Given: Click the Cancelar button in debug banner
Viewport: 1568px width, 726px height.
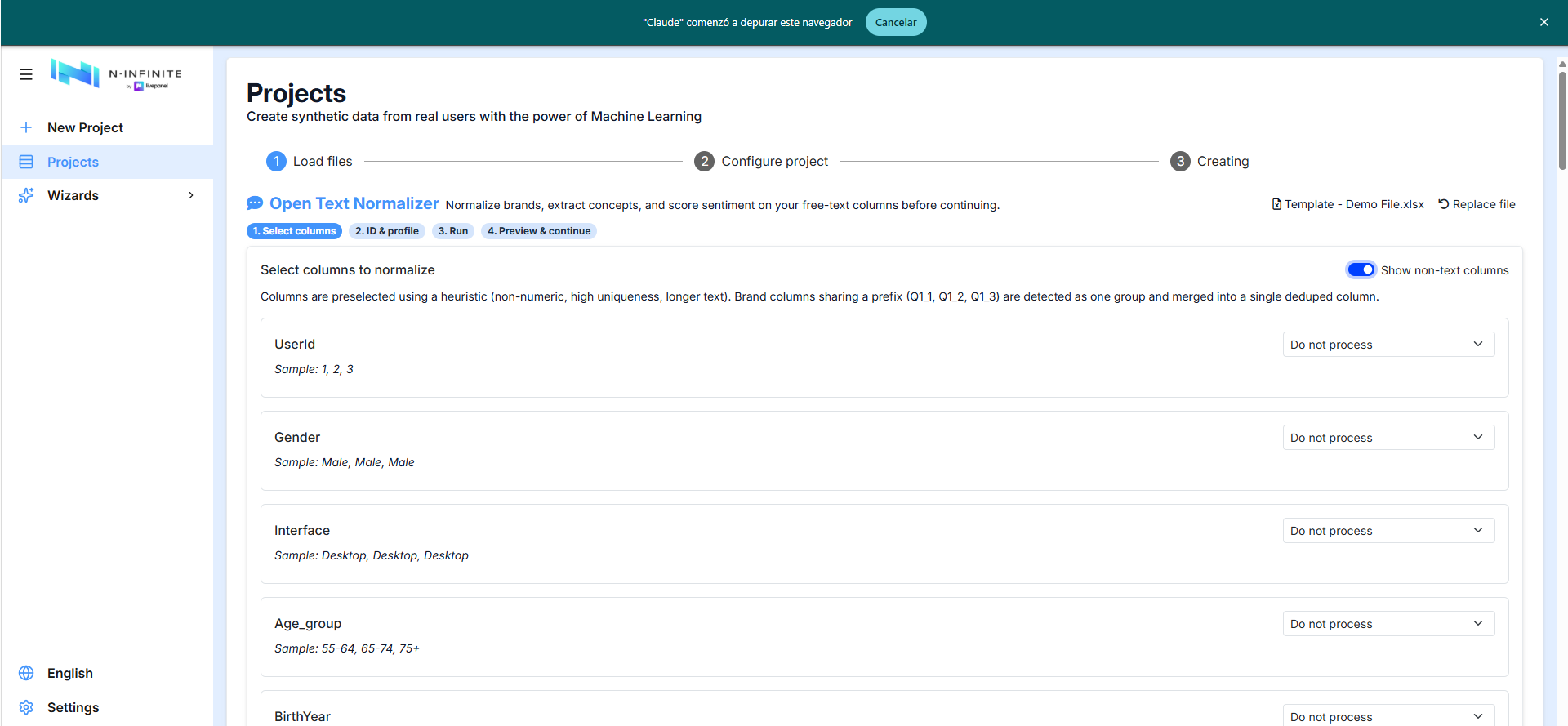Looking at the screenshot, I should coord(896,22).
